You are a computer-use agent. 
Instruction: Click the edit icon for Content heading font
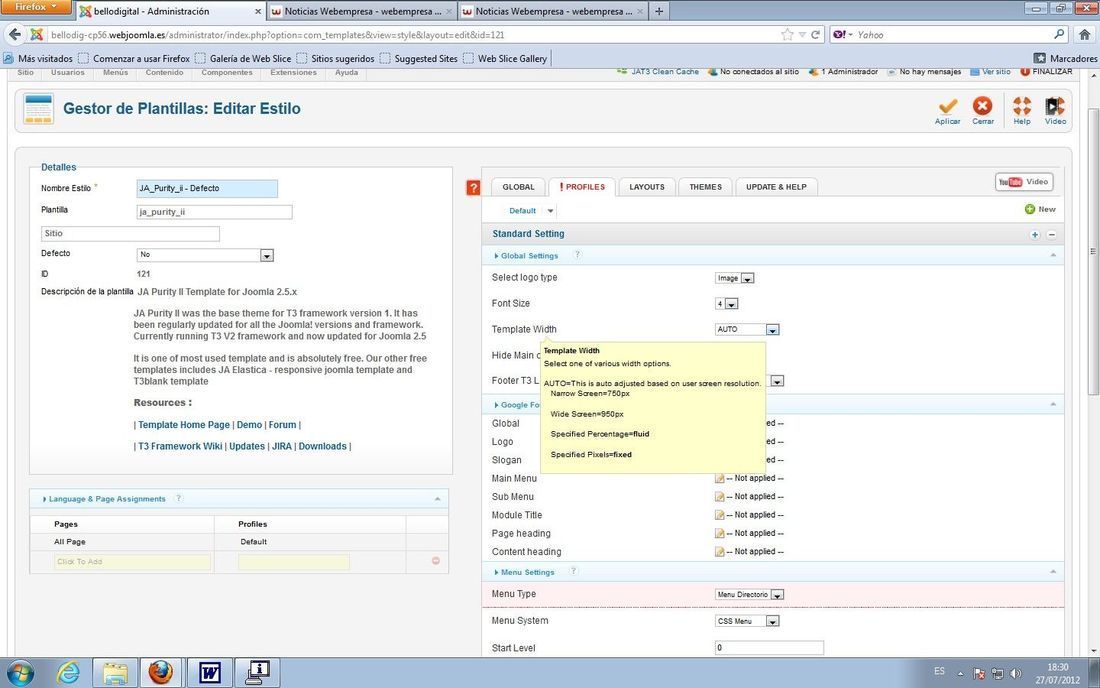(x=719, y=551)
